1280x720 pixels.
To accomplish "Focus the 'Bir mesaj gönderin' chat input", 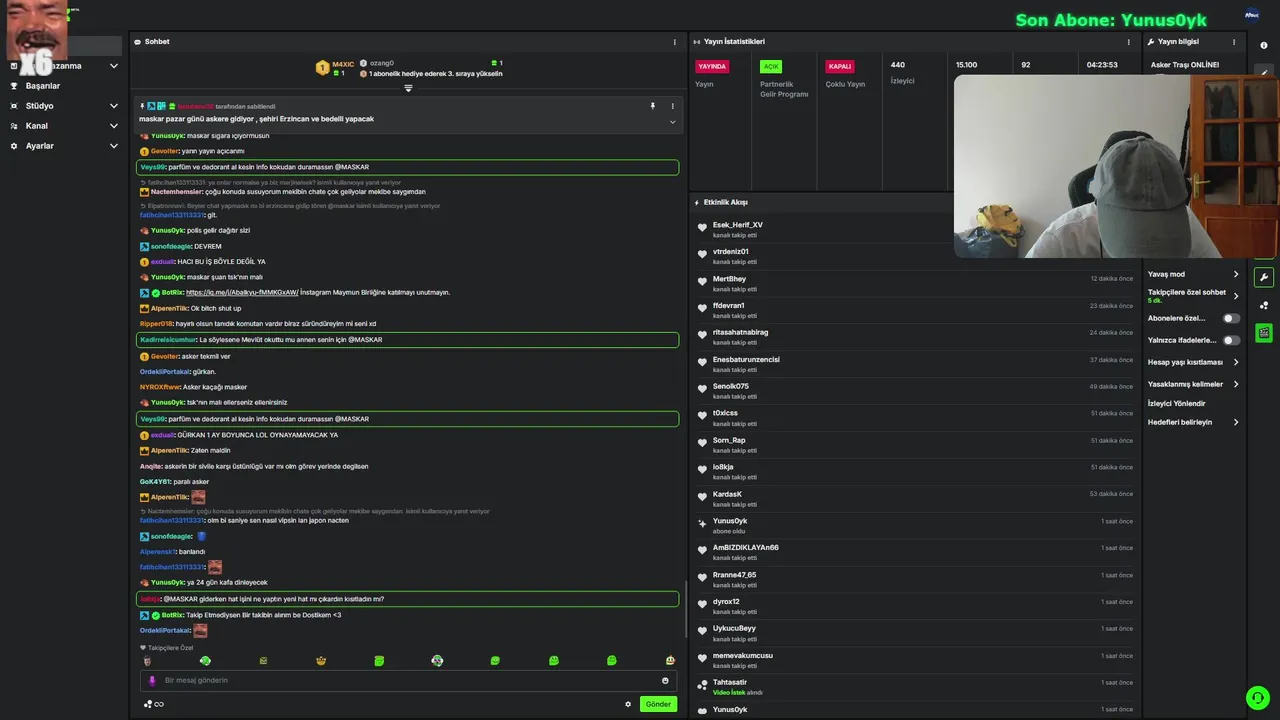I will [408, 681].
